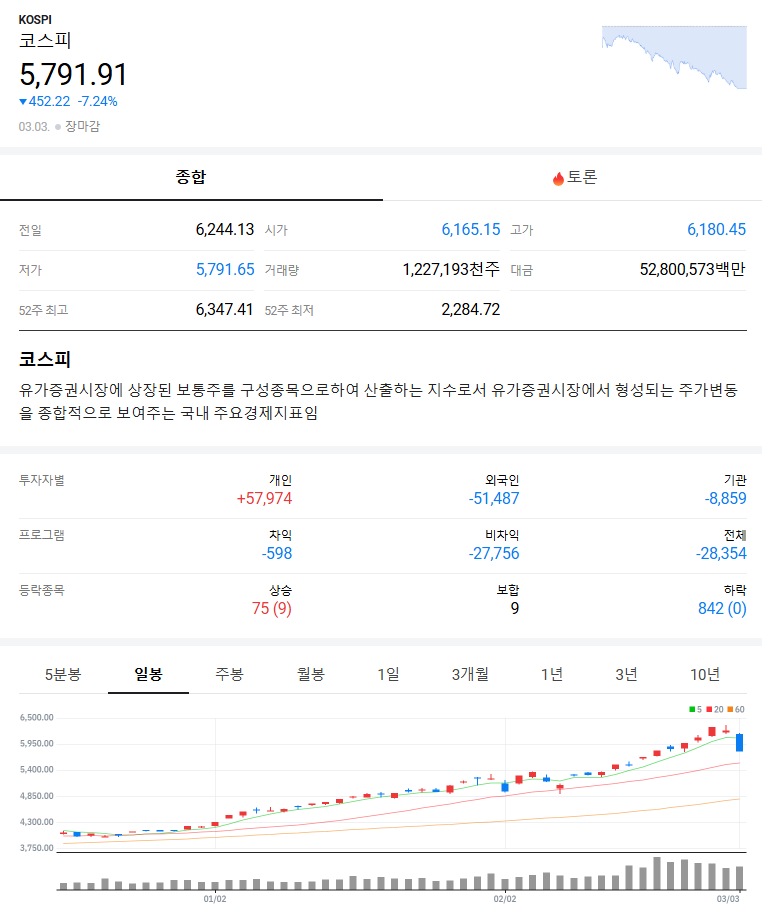The width and height of the screenshot is (762, 916).
Task: Click the 장마감 market status label
Action: point(82,126)
